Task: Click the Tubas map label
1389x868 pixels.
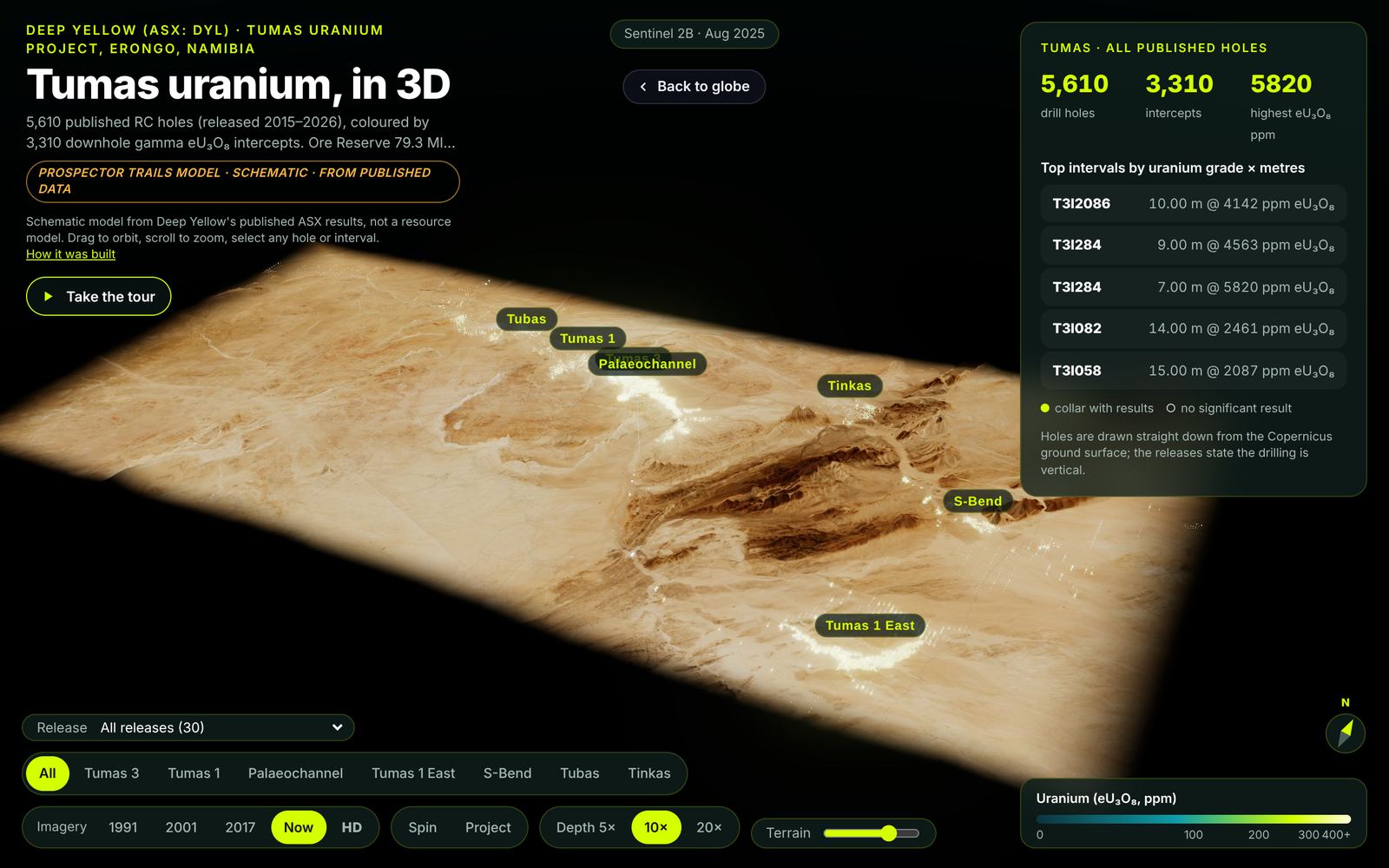Action: point(526,319)
